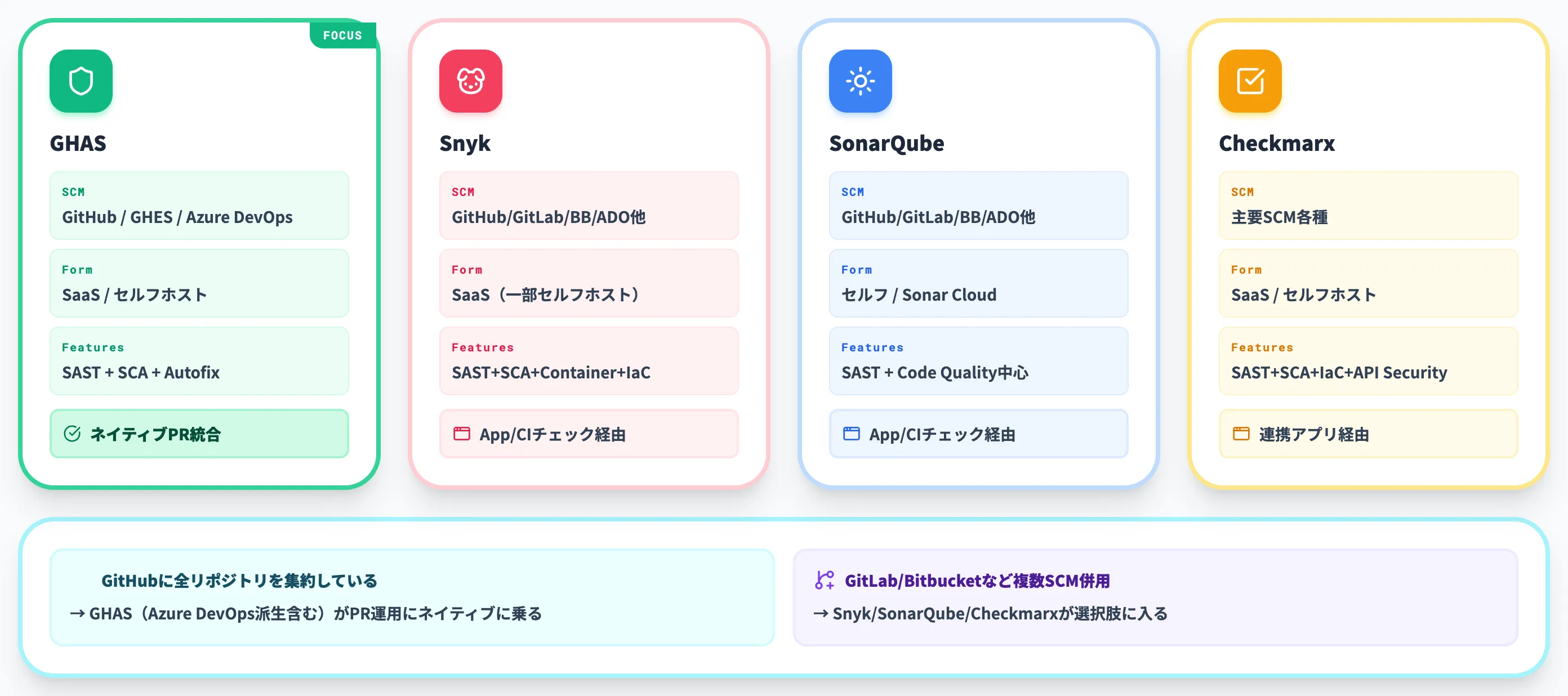Click heading 'GitHubに全リポジトリを集約している'

coord(239,581)
